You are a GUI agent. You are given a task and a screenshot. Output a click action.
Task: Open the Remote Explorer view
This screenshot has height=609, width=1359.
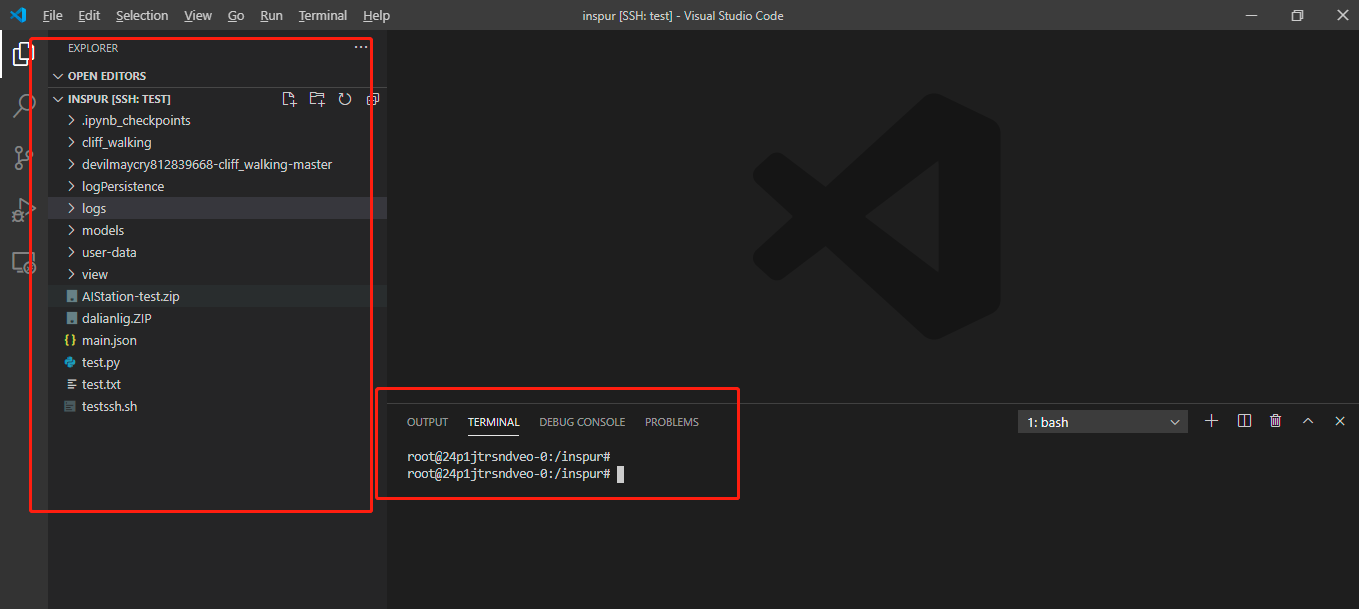[24, 263]
